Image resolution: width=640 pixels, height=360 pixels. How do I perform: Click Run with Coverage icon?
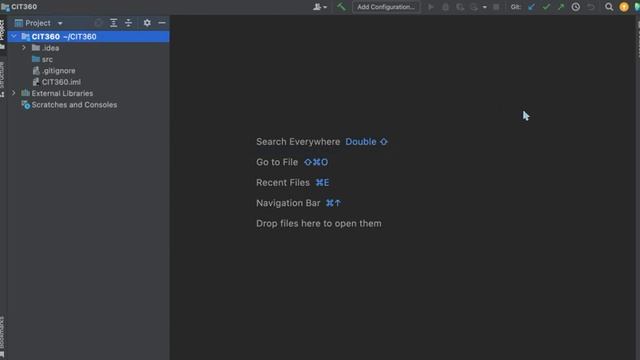tap(460, 7)
